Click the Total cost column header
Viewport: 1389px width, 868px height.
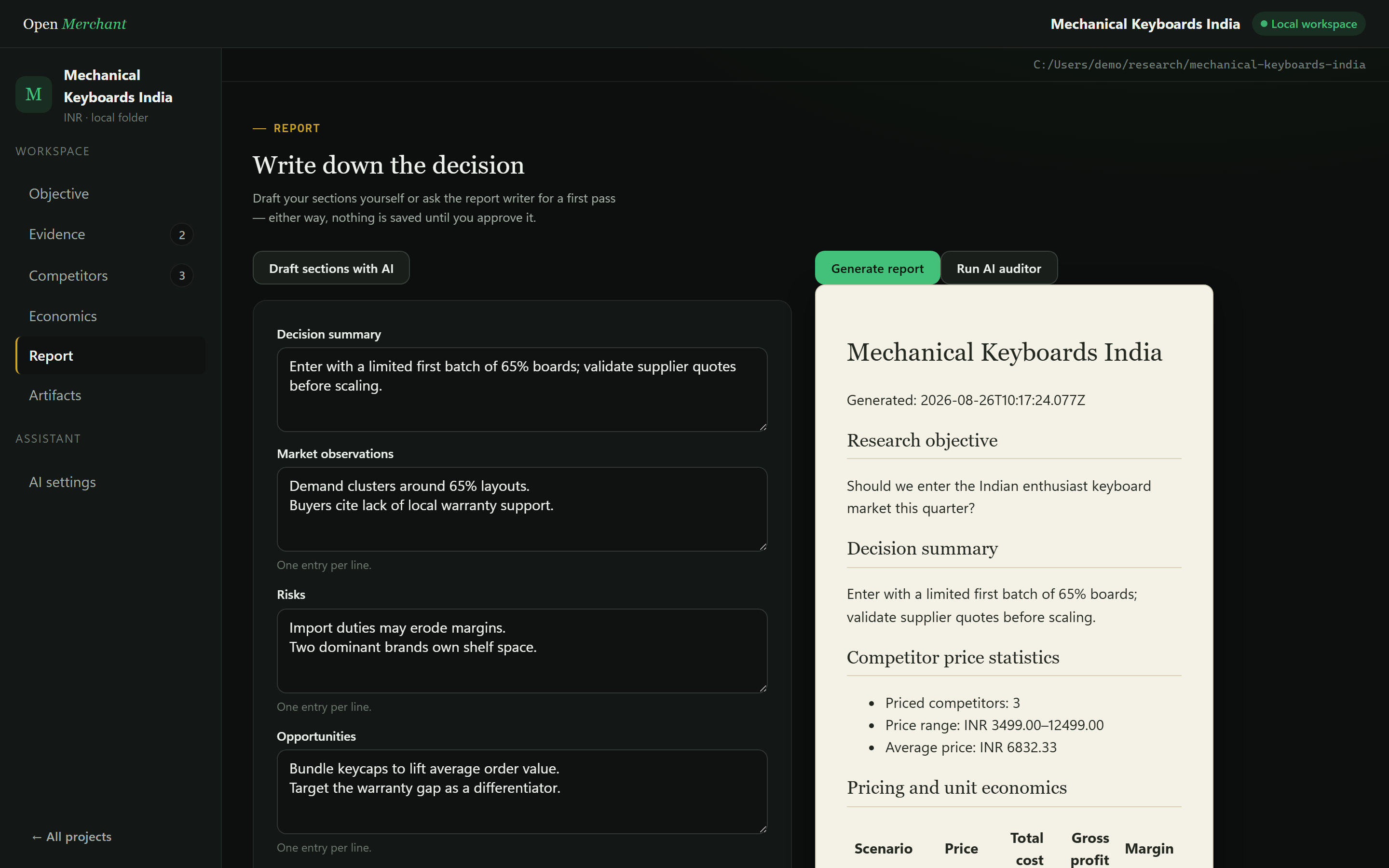click(x=1027, y=849)
